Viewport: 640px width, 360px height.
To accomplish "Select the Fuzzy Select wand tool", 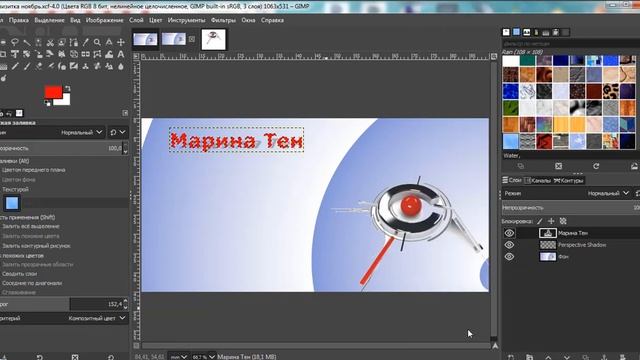I will 27,42.
